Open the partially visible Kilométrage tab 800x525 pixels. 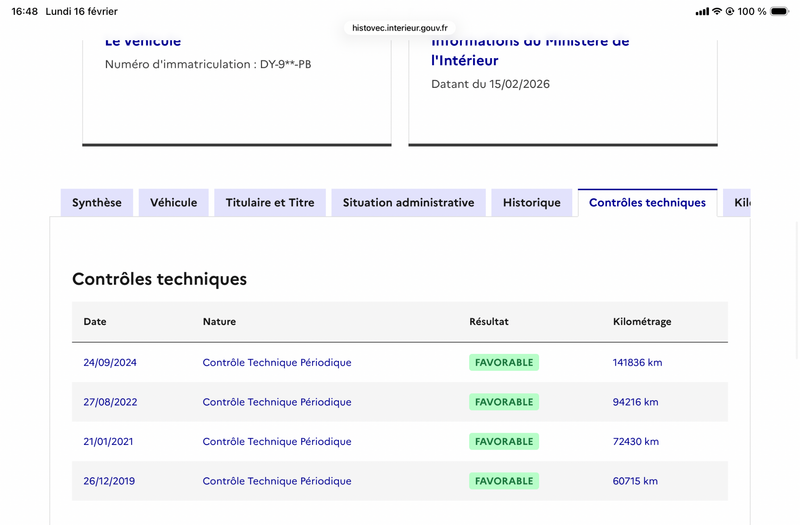(737, 203)
